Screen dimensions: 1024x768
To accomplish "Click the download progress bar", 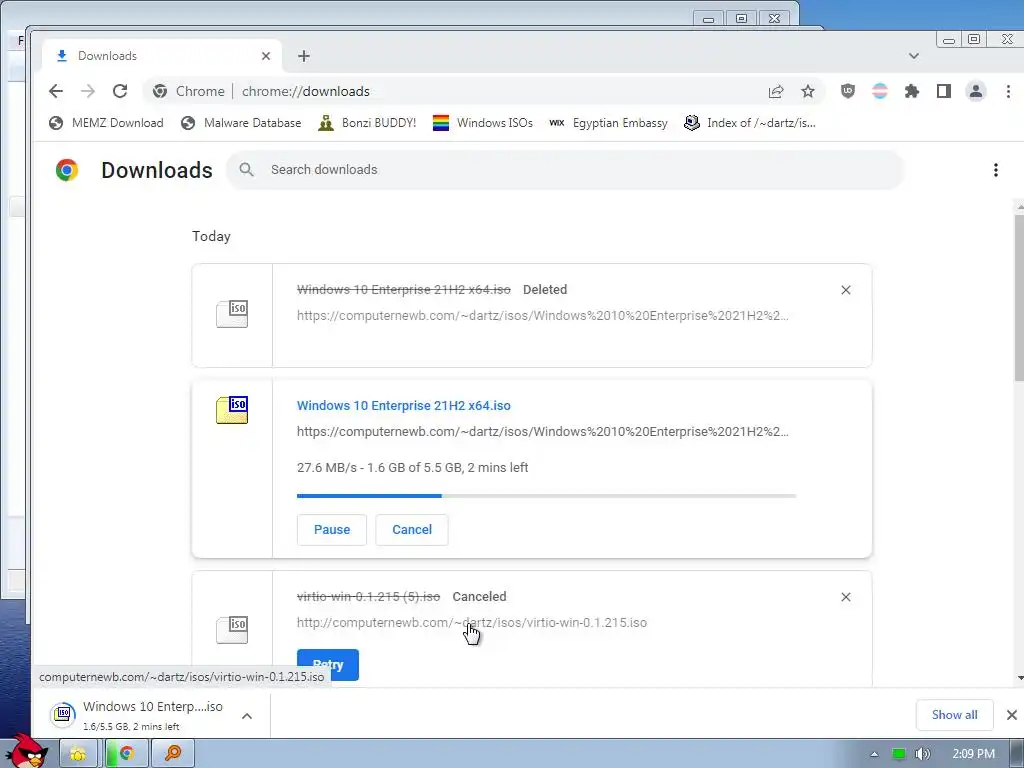I will pos(546,496).
